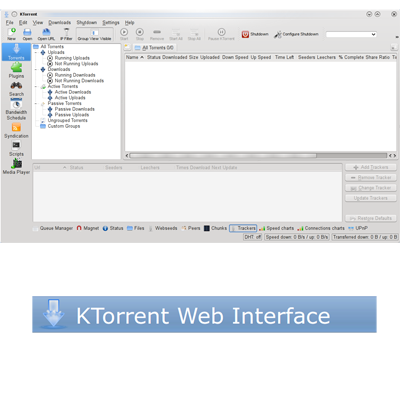Select Active Uploads group

pos(66,98)
